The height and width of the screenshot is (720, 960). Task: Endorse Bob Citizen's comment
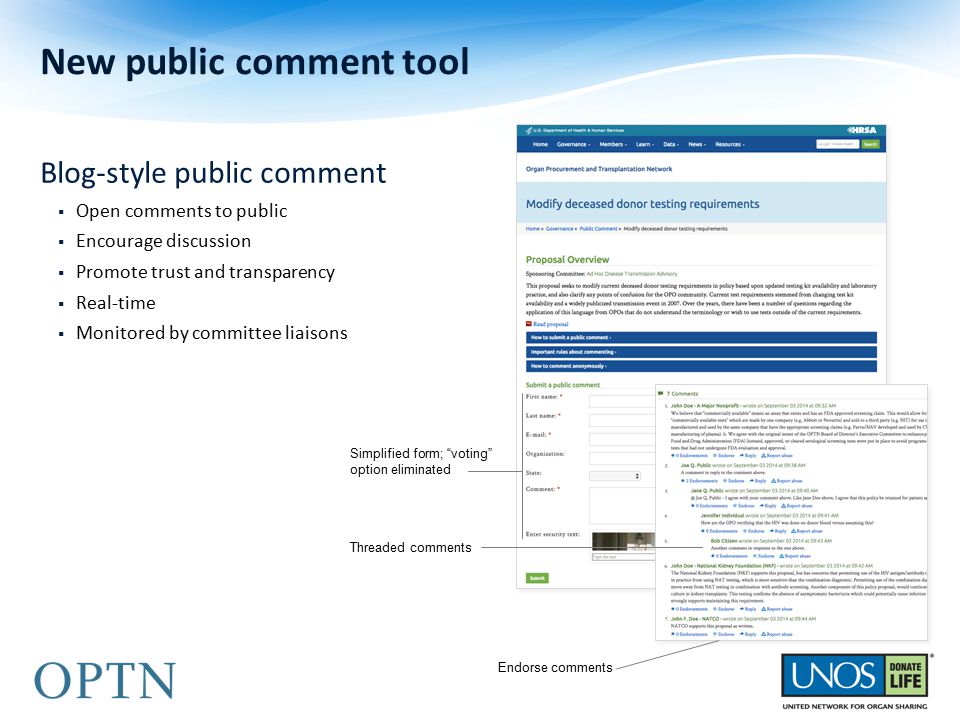pyautogui.click(x=764, y=556)
